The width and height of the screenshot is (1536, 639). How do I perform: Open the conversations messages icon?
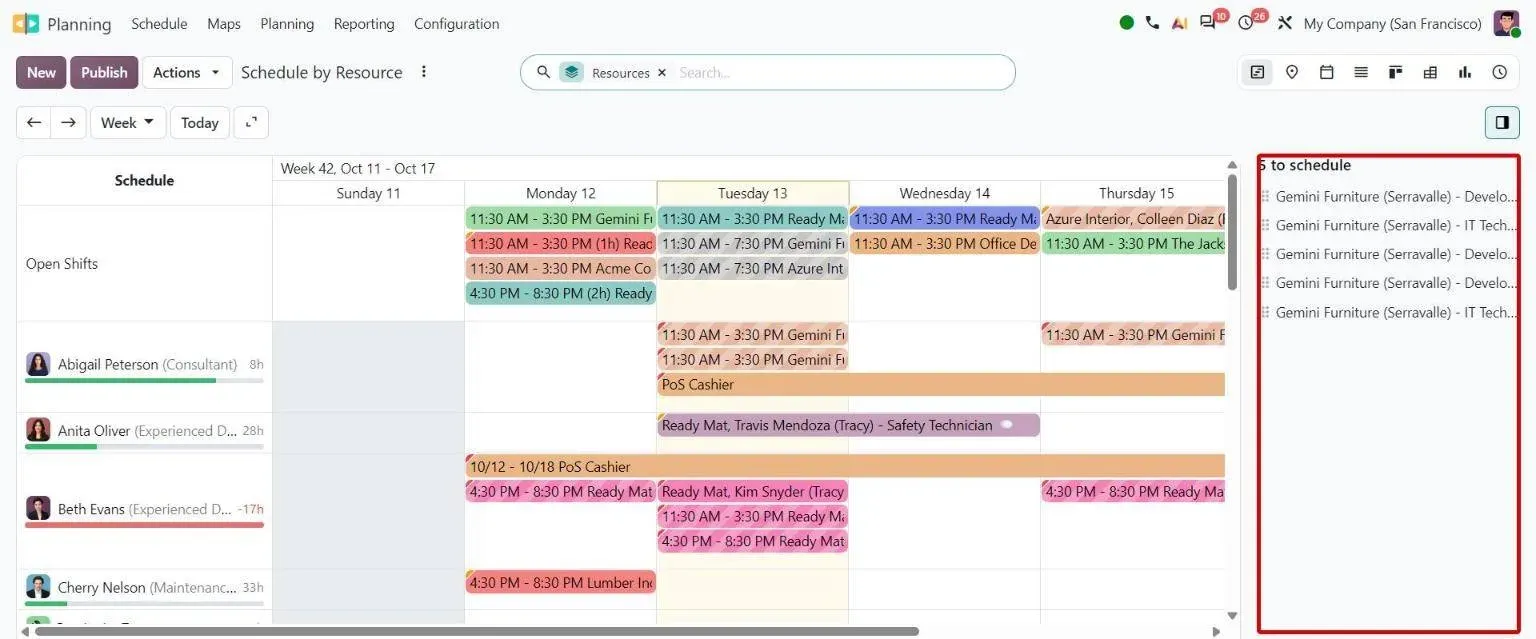(x=1208, y=23)
